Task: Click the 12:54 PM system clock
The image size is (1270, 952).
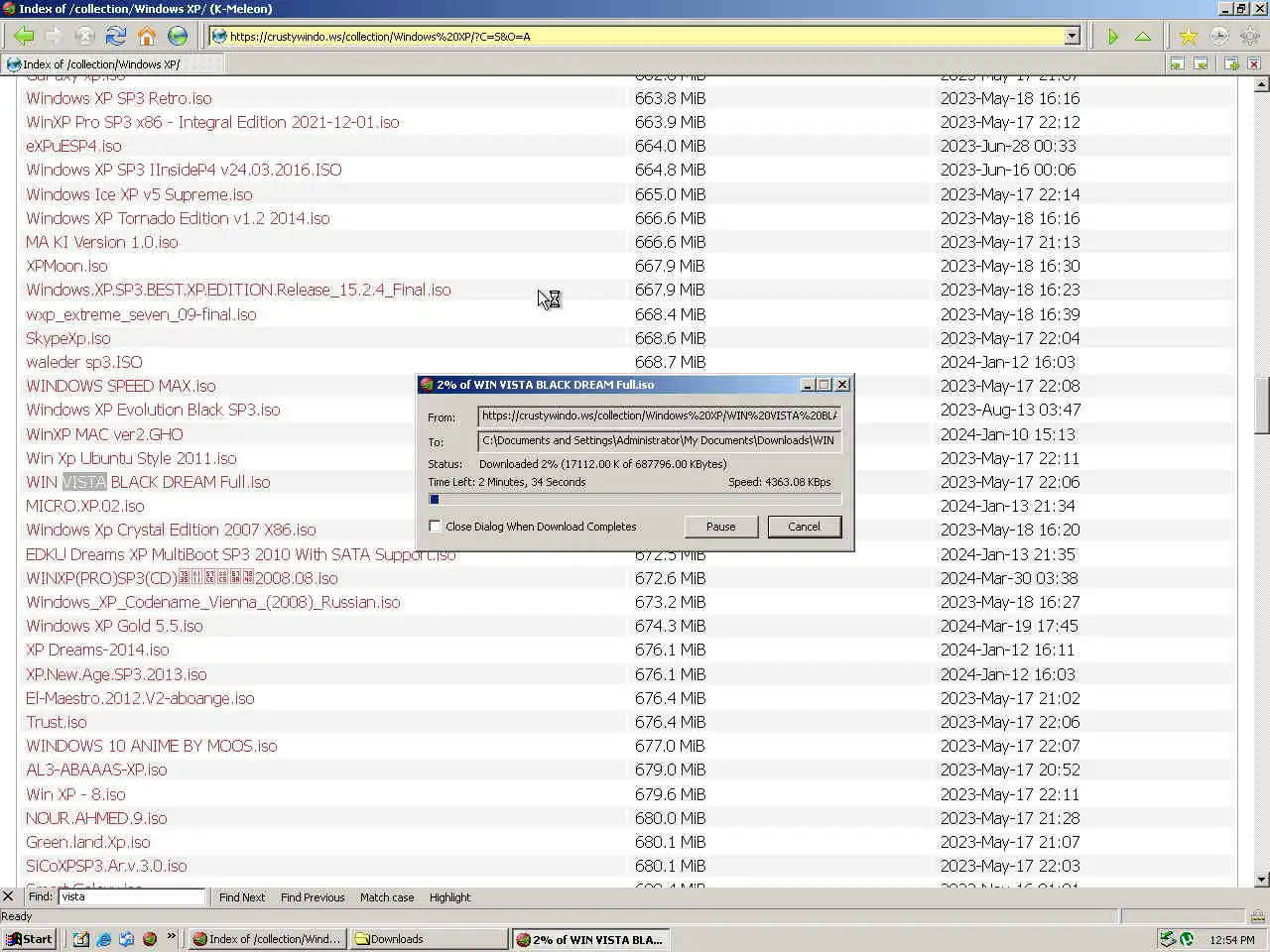Action: point(1232,939)
